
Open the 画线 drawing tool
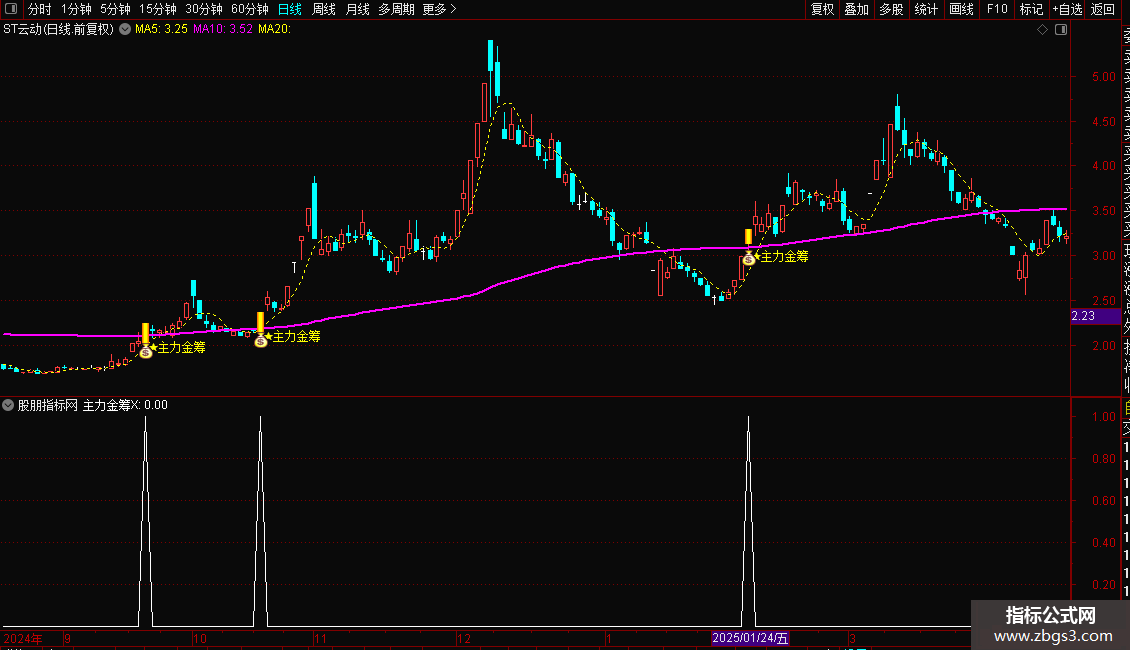(x=961, y=9)
